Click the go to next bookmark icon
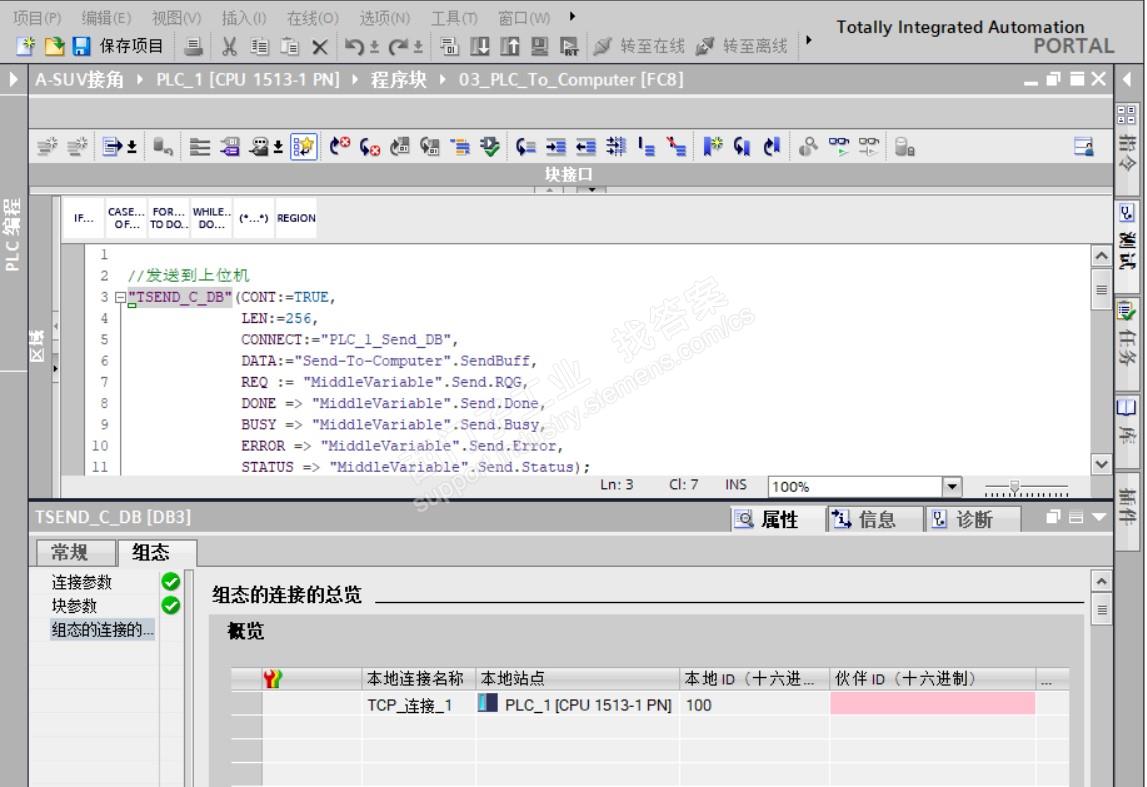 click(x=742, y=147)
